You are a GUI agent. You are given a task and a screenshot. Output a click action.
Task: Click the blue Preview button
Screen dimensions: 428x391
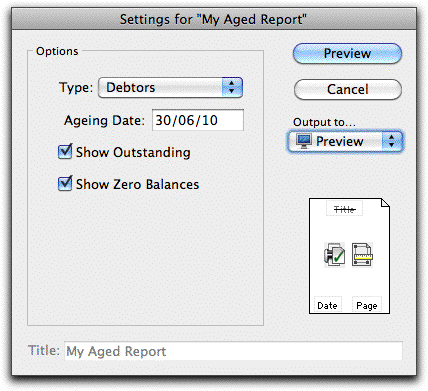(x=347, y=53)
